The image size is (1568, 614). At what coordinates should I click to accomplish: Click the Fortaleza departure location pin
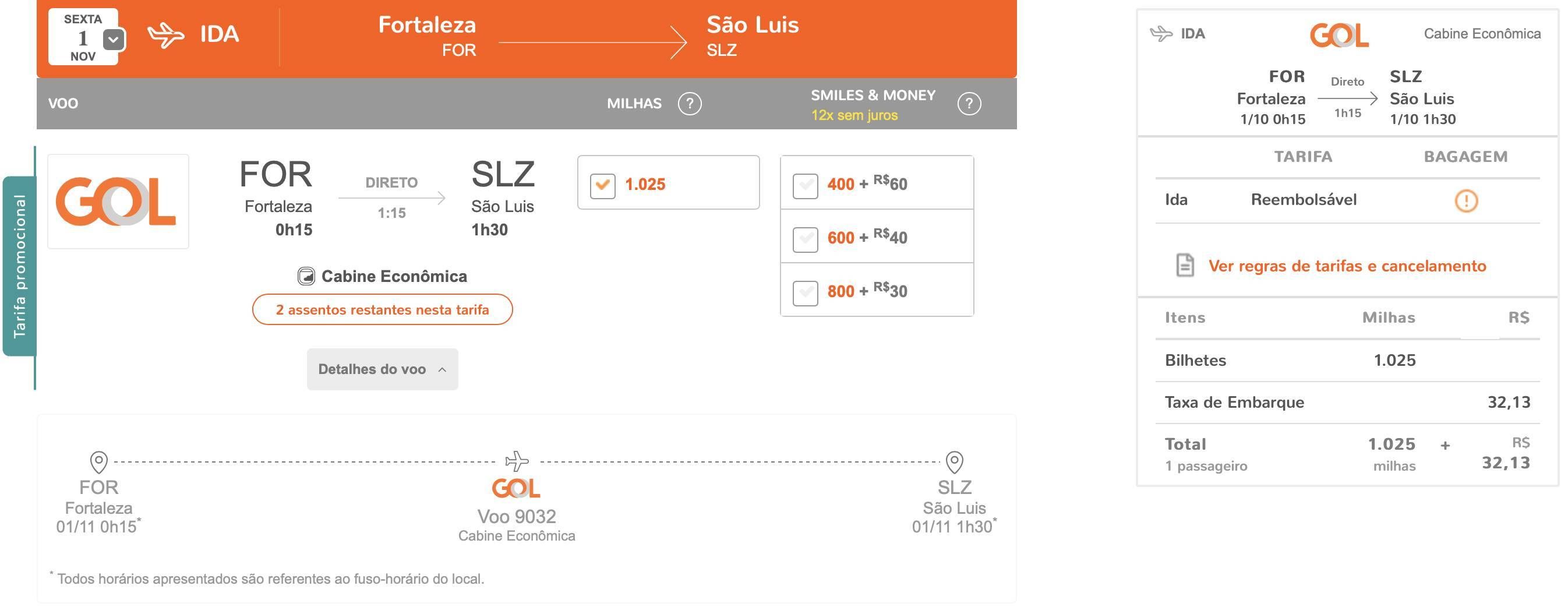(98, 463)
